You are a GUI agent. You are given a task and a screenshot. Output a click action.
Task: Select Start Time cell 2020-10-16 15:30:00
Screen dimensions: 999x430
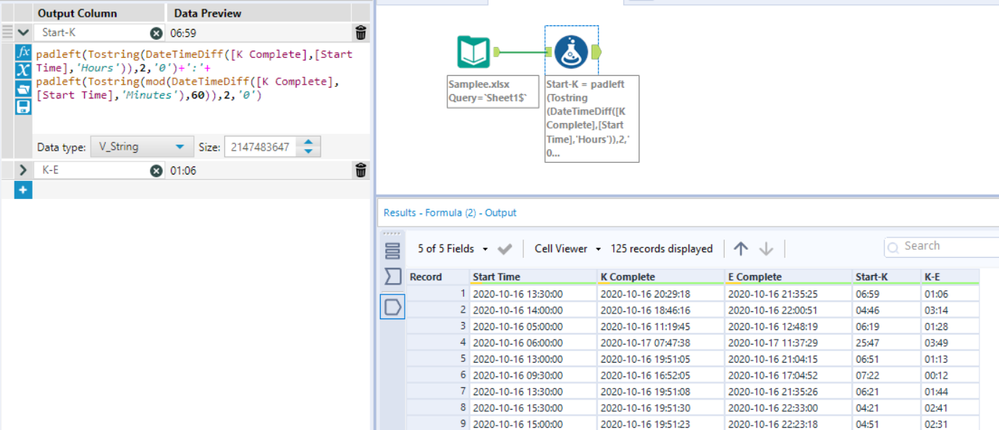(533, 408)
